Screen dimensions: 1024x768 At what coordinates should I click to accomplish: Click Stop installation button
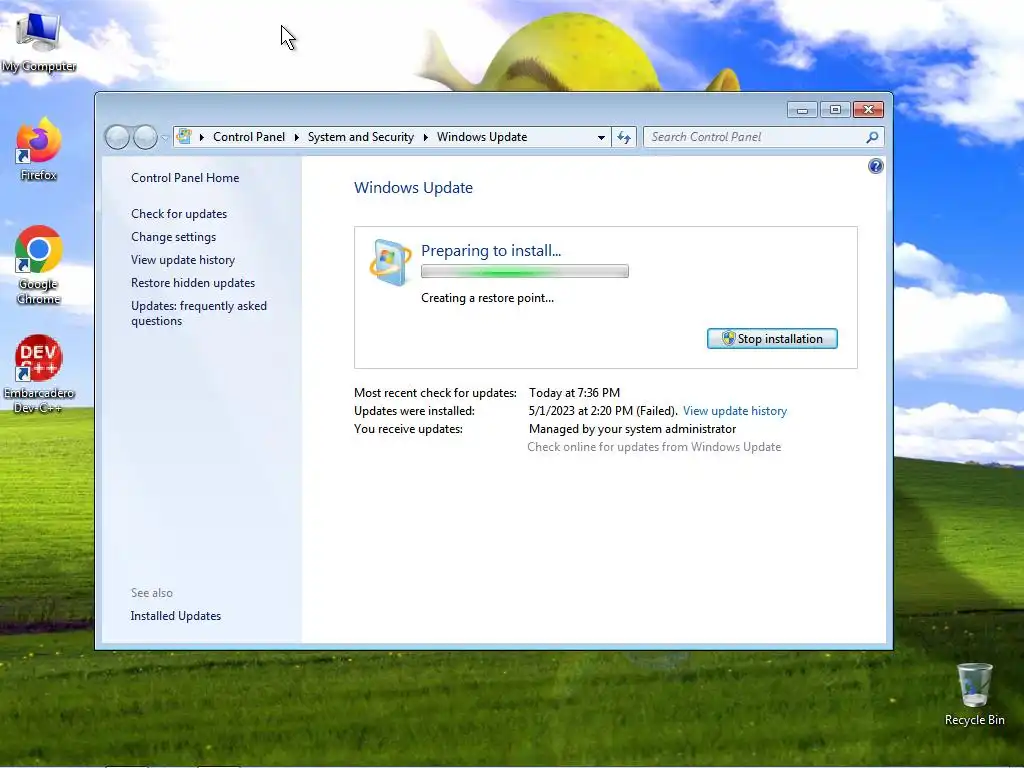[772, 338]
